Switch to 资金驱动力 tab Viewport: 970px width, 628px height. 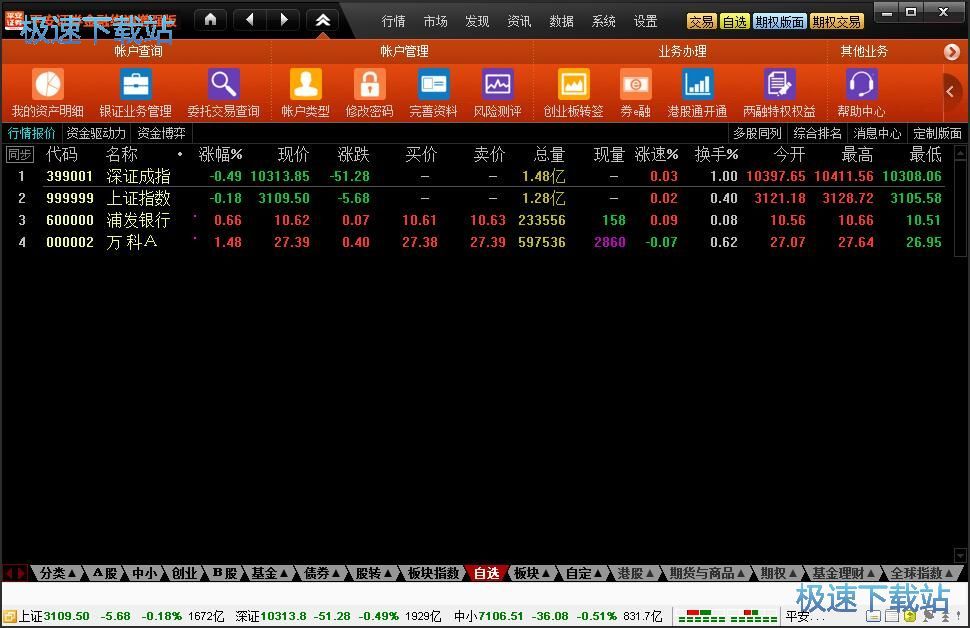point(96,133)
